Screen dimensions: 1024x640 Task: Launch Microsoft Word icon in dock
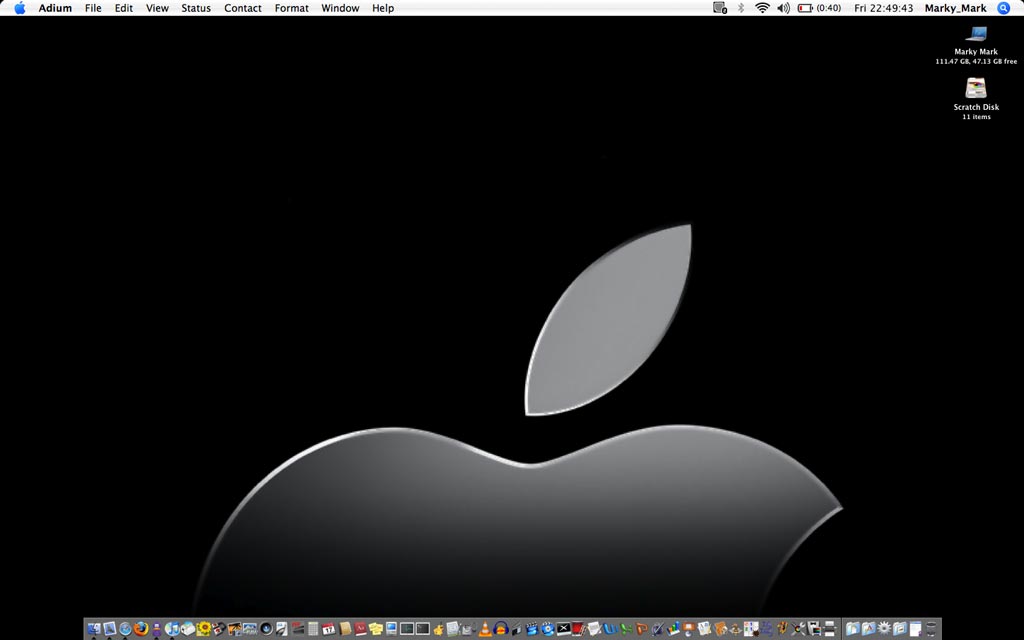pos(611,630)
